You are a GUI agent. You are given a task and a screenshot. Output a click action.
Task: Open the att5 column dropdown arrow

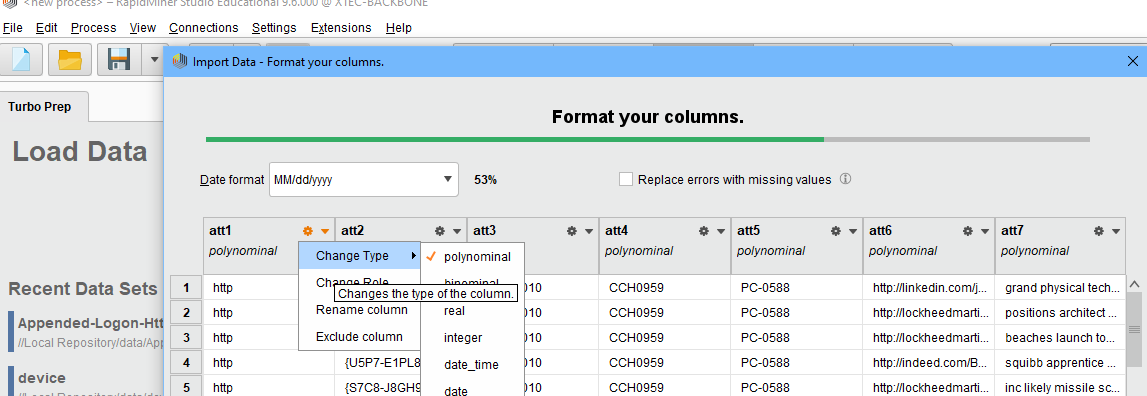pos(853,232)
